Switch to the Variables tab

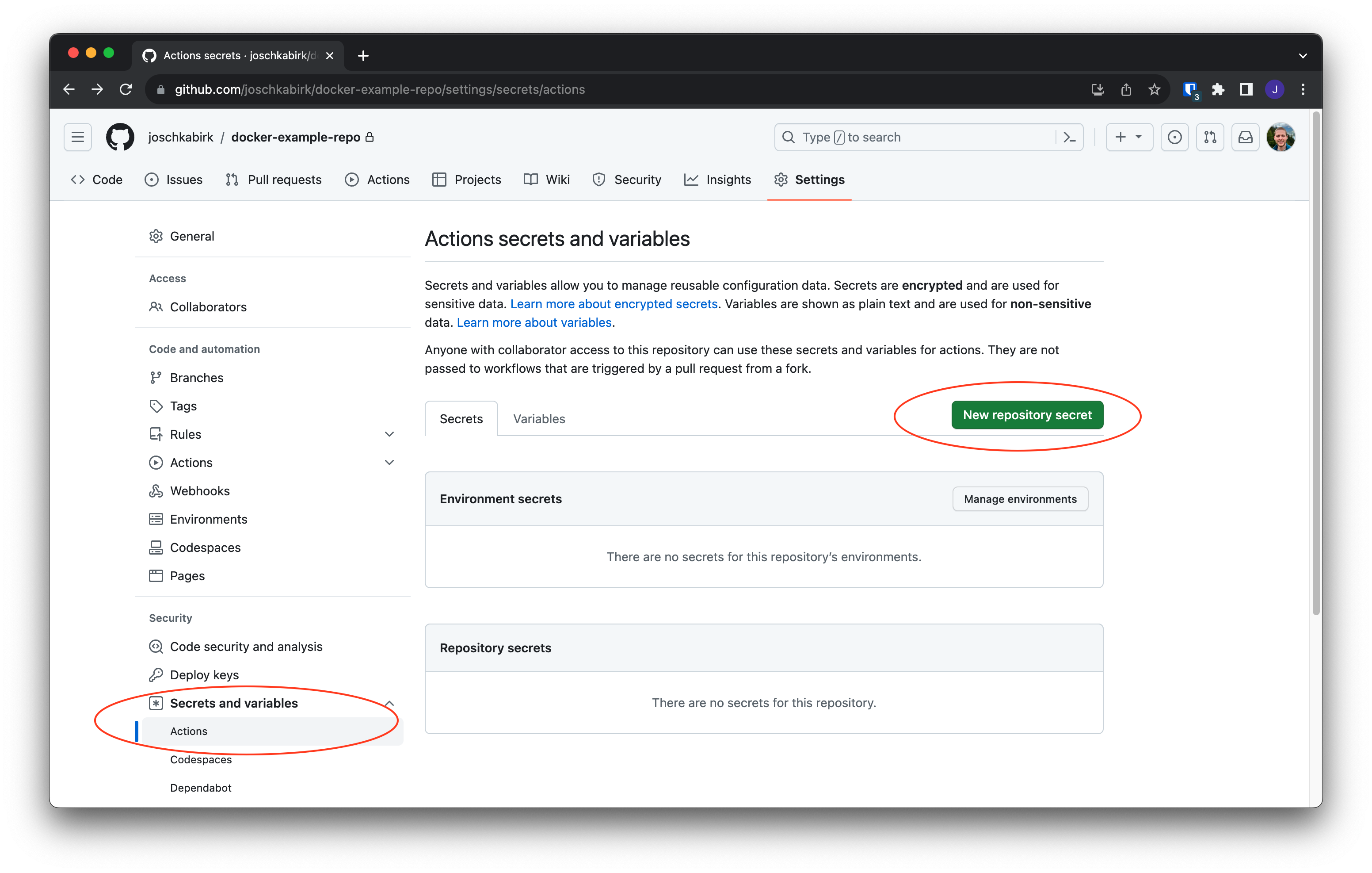(x=538, y=418)
